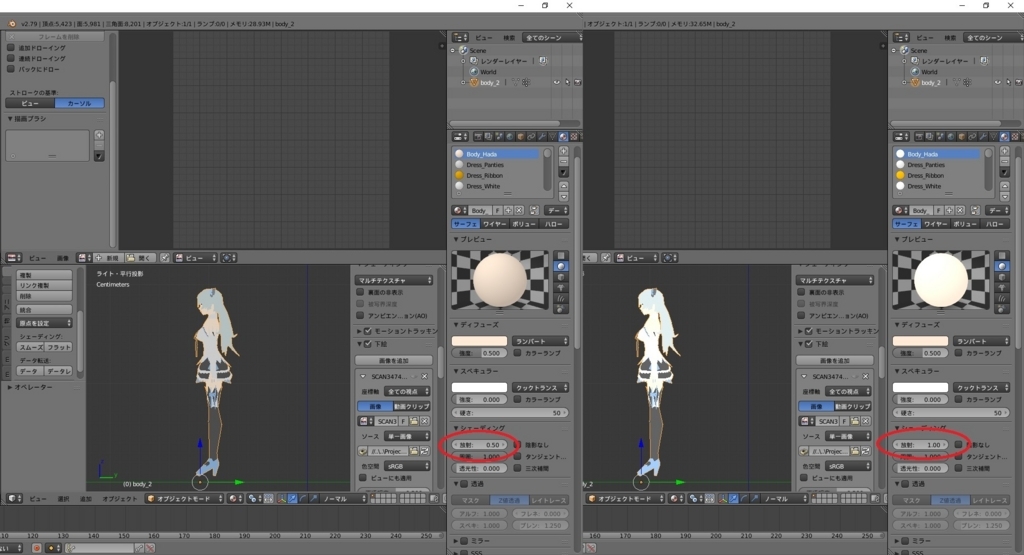The width and height of the screenshot is (1024, 555).
Task: Toggle 陰影なし checkbox in left window
Action: tap(517, 445)
